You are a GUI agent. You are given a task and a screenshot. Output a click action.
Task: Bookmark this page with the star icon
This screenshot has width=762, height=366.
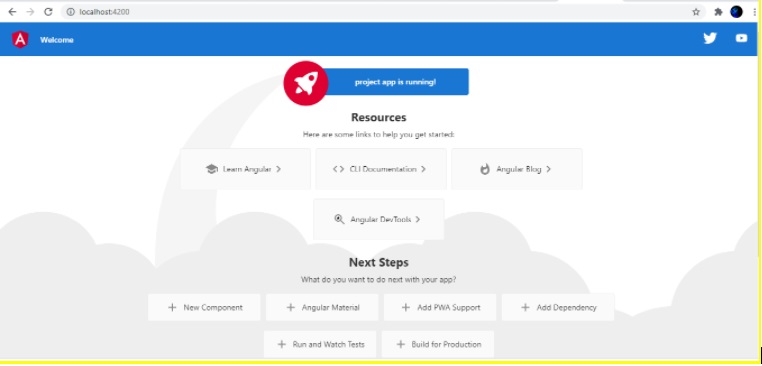696,12
